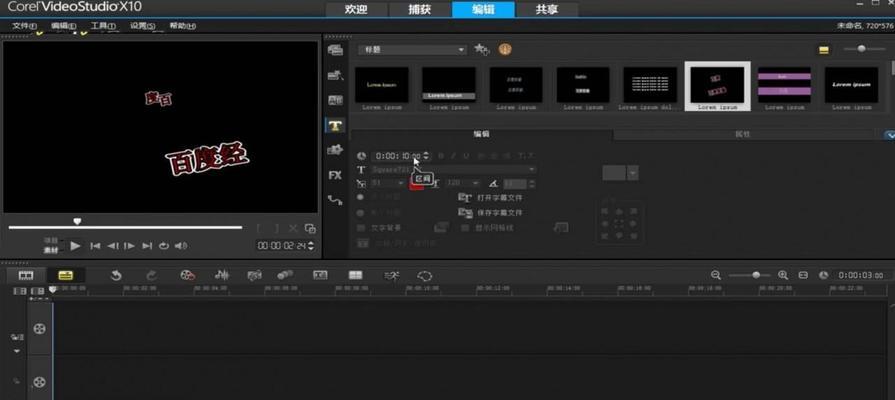Click the overlay track film reel icon

39,382
